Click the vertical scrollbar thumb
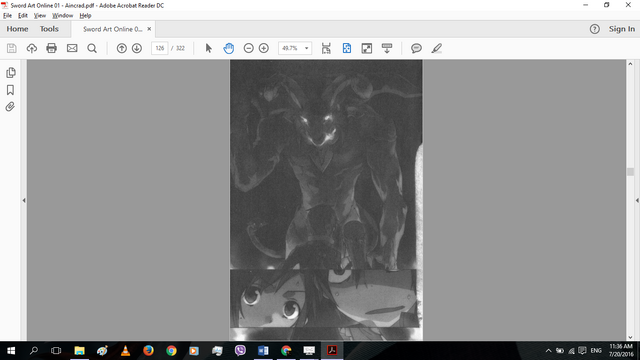Image resolution: width=640 pixels, height=360 pixels. (630, 171)
